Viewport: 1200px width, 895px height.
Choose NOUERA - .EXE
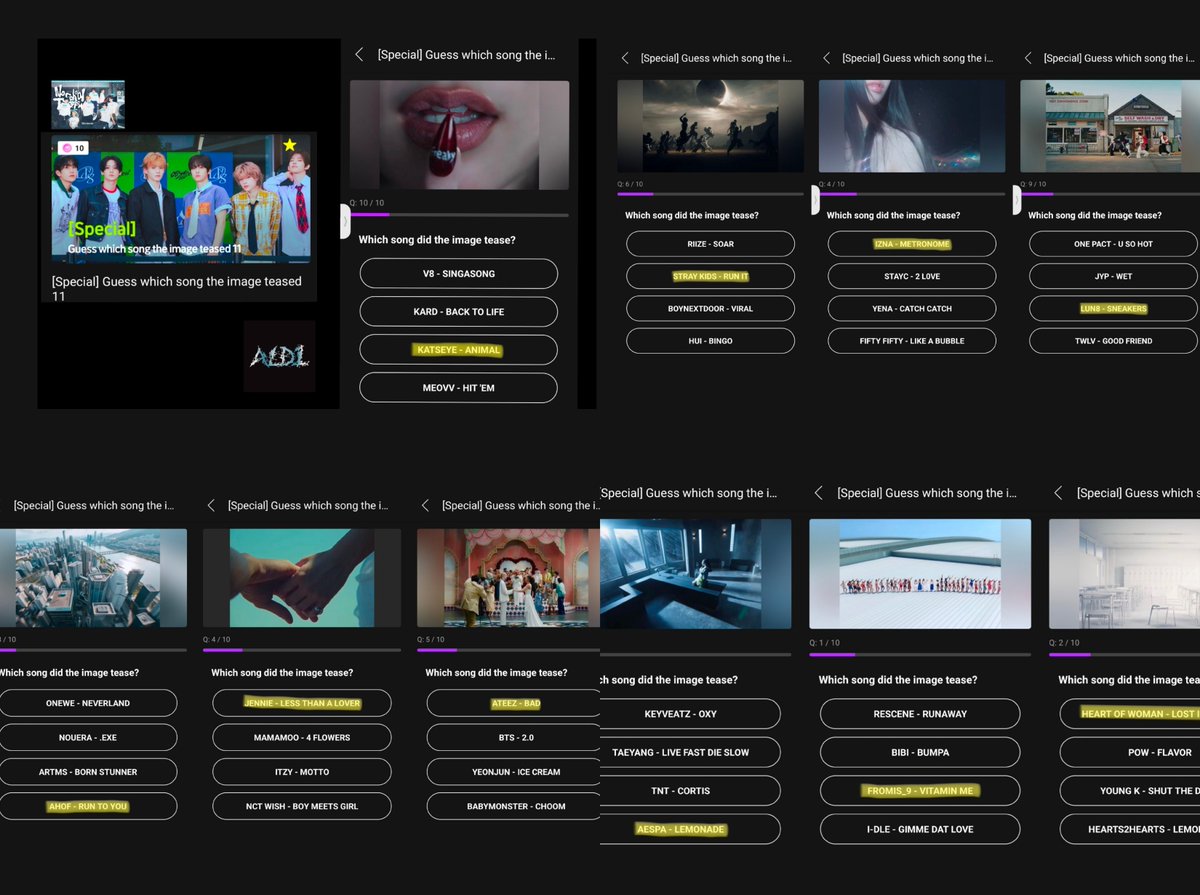click(x=88, y=738)
